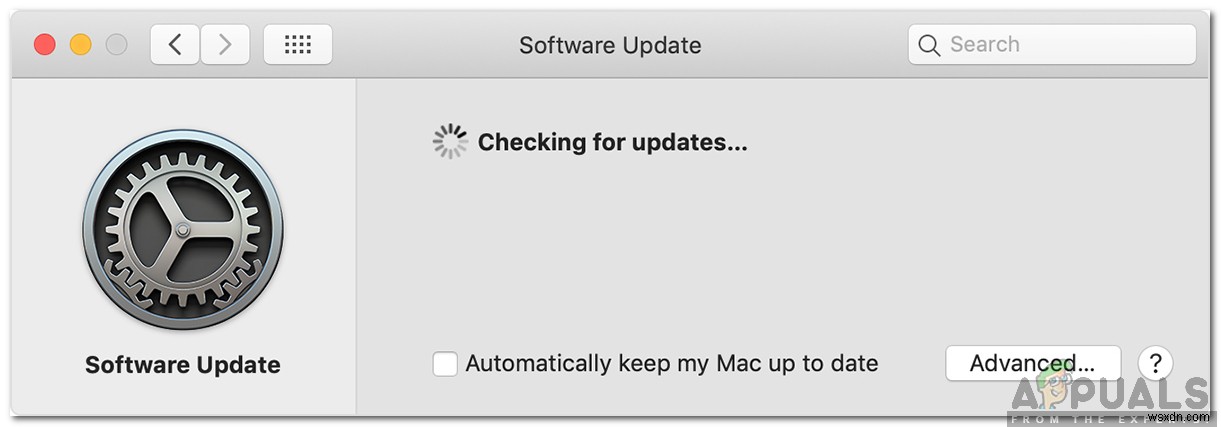Screen dimensions: 1221x427
Task: Minimize the window with the yellow button
Action: click(80, 45)
